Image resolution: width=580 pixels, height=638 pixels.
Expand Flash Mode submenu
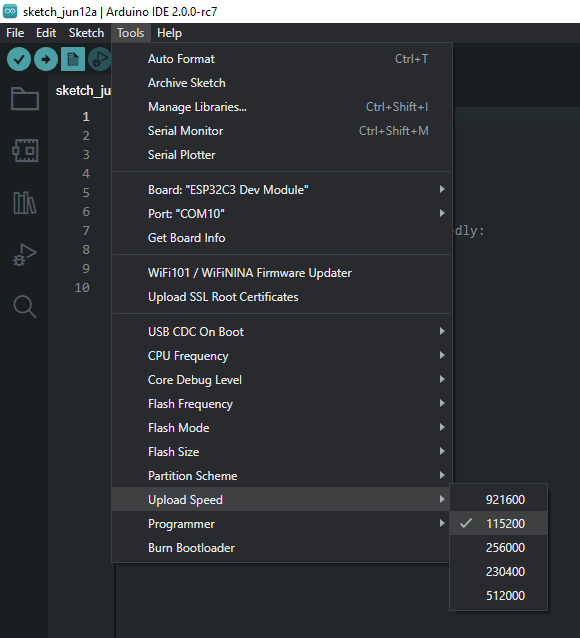pos(282,428)
